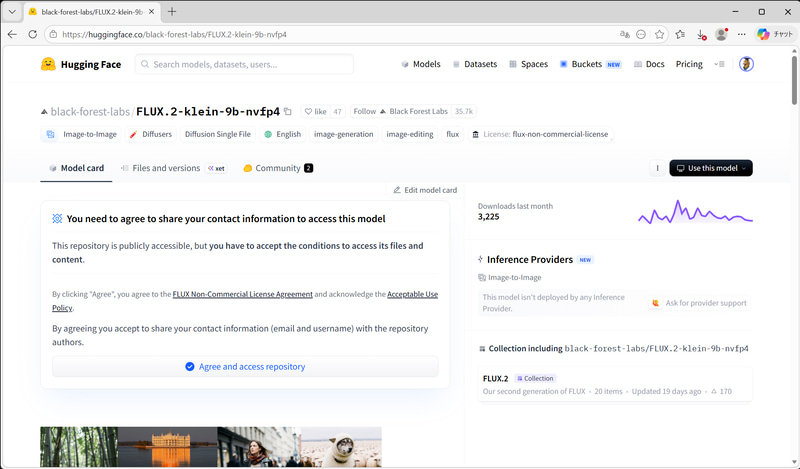Open the three-dot model options menu
The image size is (800, 469).
point(657,168)
